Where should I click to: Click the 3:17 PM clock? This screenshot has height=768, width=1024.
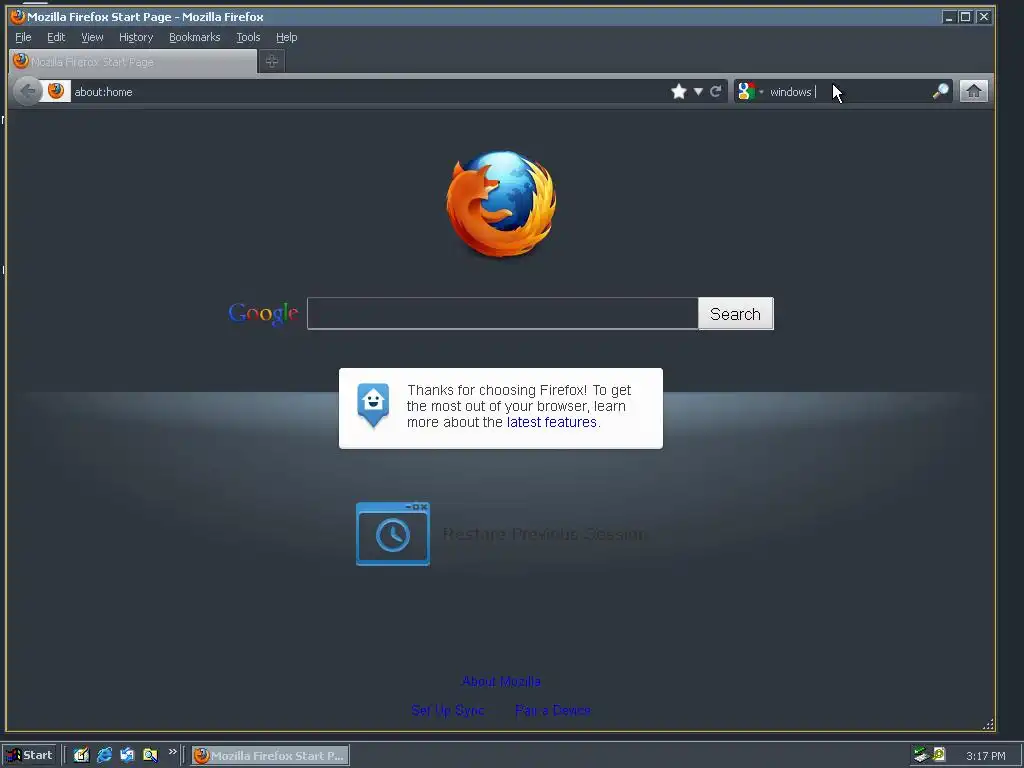[985, 756]
